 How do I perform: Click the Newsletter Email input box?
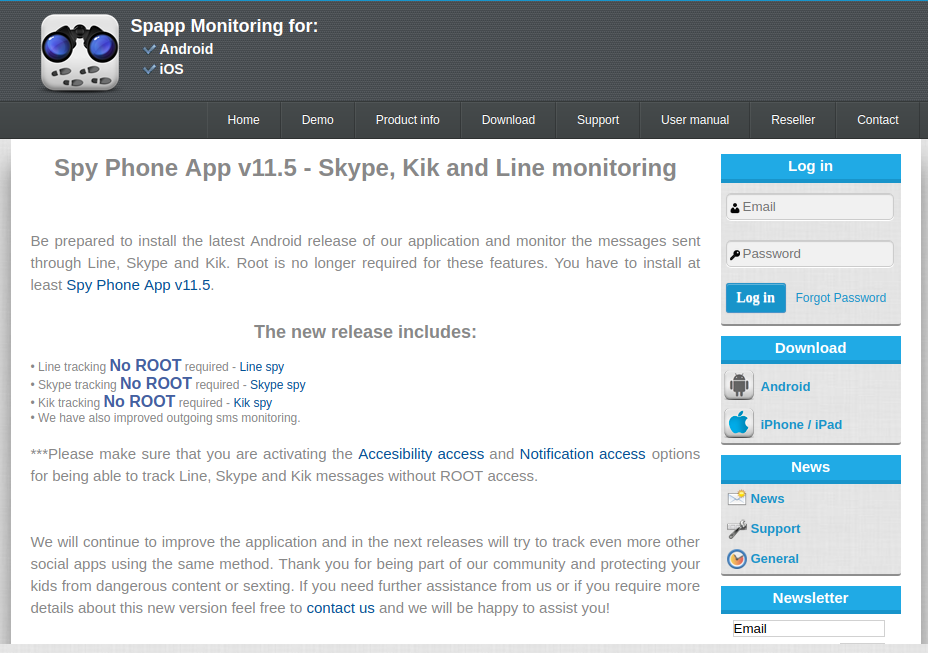[x=808, y=629]
